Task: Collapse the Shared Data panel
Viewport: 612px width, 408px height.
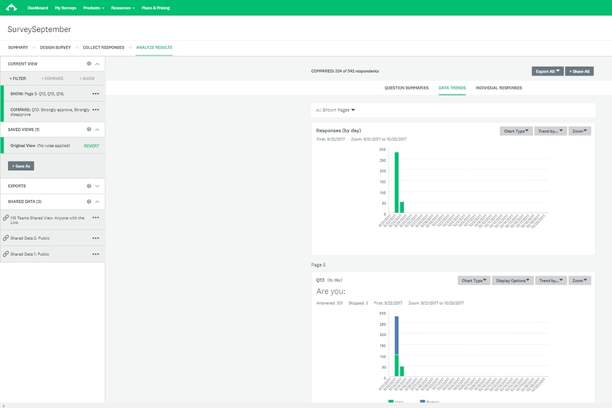Action: point(98,201)
